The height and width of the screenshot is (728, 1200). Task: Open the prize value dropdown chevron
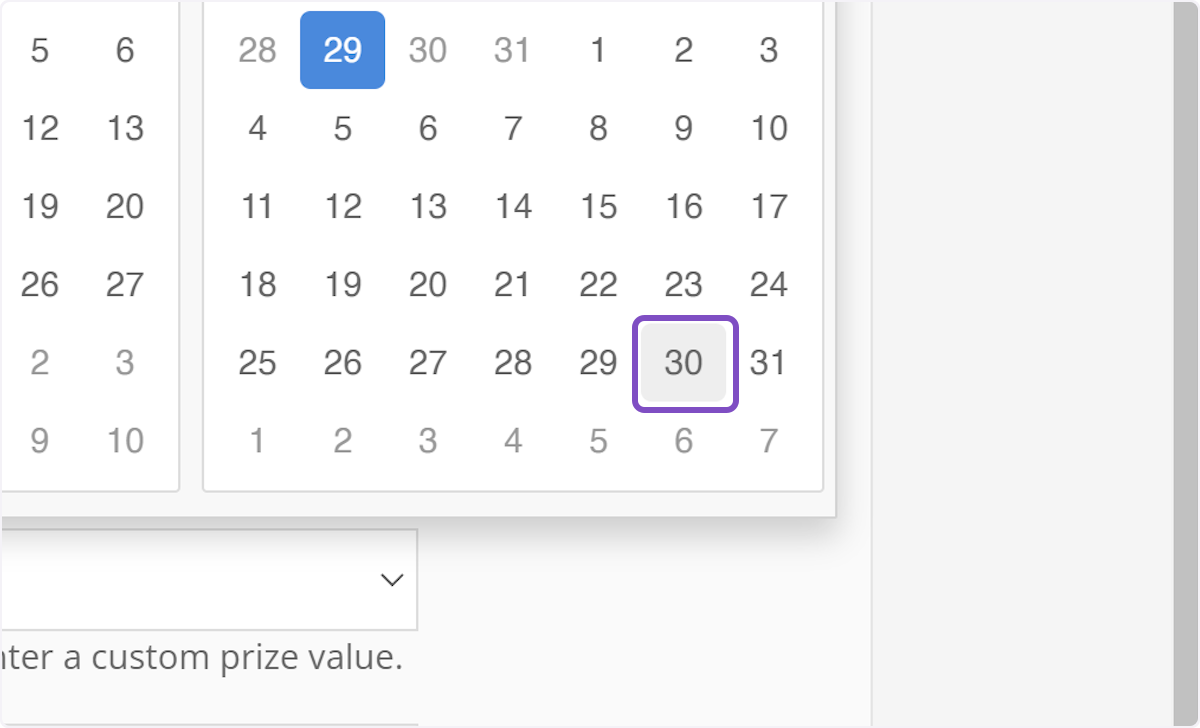click(390, 580)
